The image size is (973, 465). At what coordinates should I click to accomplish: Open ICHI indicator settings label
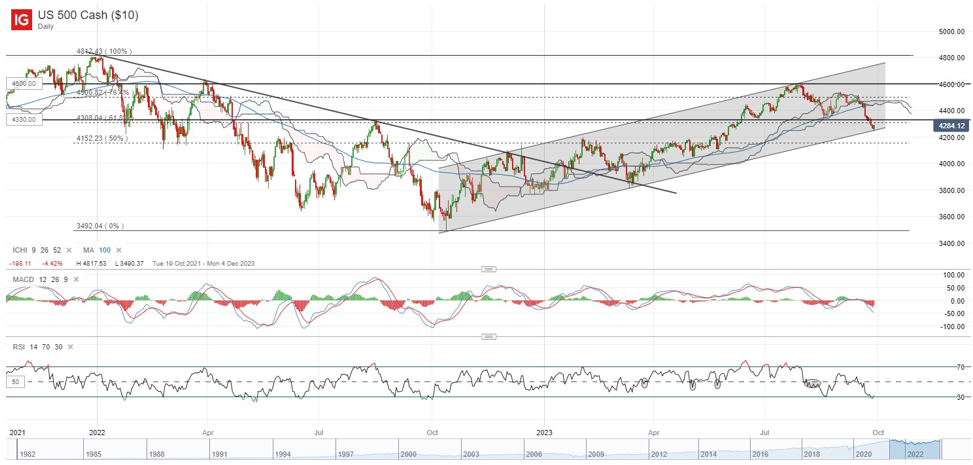19,250
